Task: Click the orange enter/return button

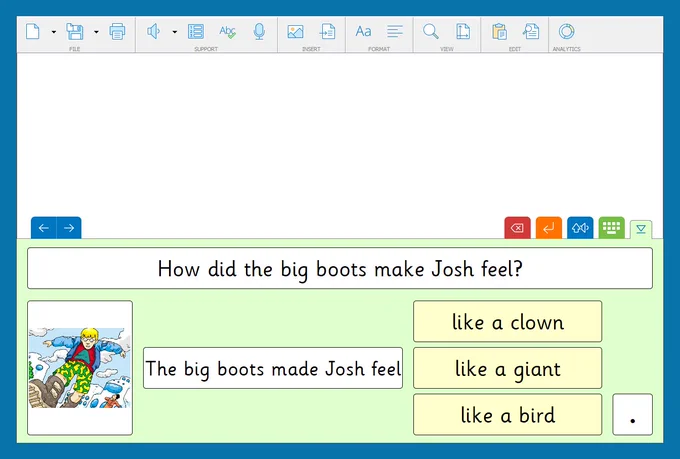Action: click(549, 228)
